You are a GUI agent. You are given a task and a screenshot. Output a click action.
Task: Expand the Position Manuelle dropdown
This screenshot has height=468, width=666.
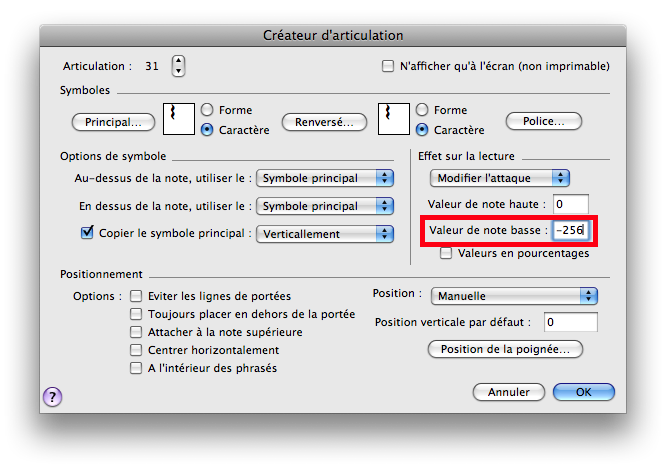[514, 296]
